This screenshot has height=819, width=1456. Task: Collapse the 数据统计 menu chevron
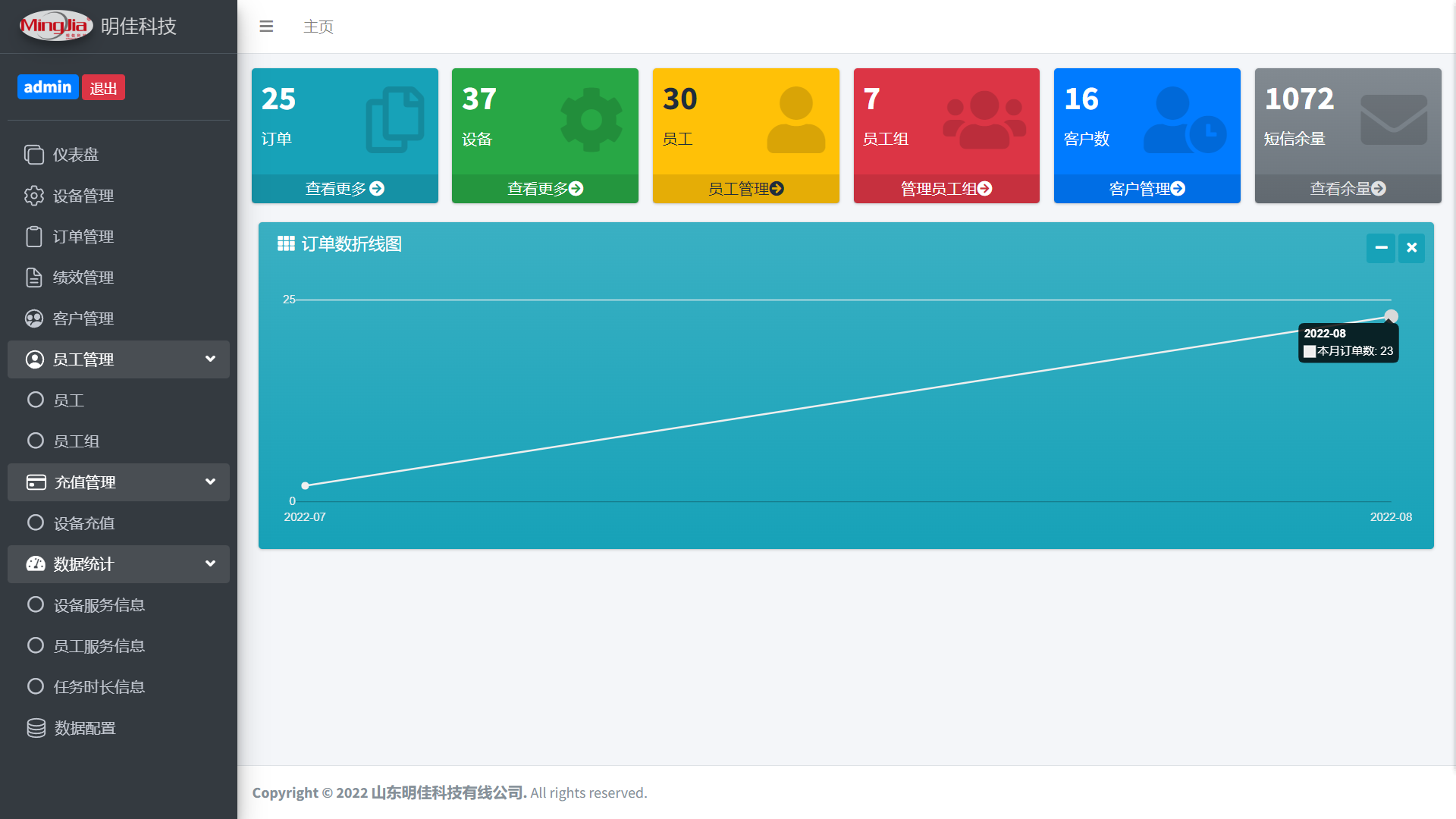click(x=210, y=563)
